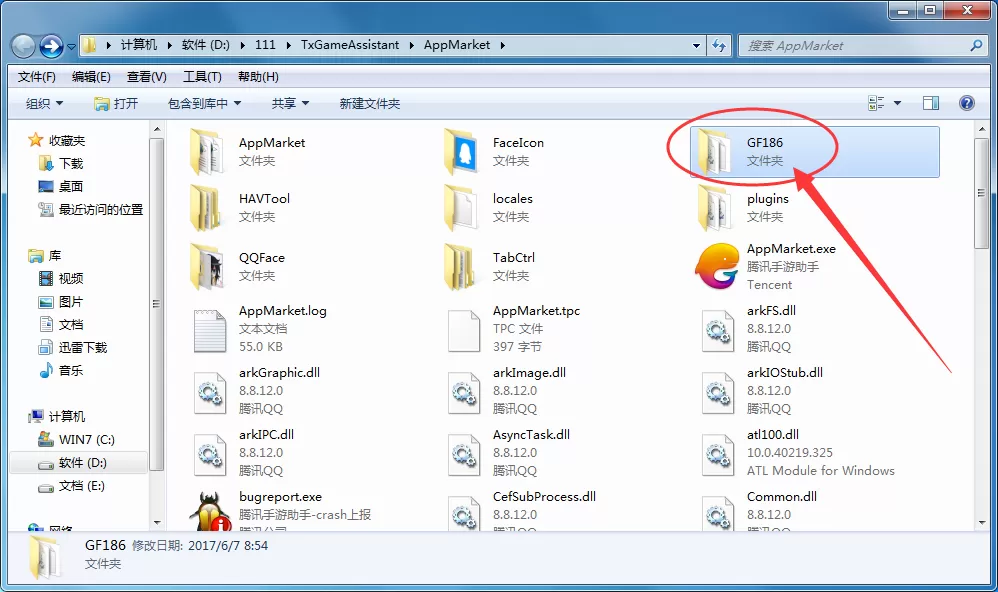Expand the address bar history dropdown
Screen dimensions: 998x592
tap(696, 45)
